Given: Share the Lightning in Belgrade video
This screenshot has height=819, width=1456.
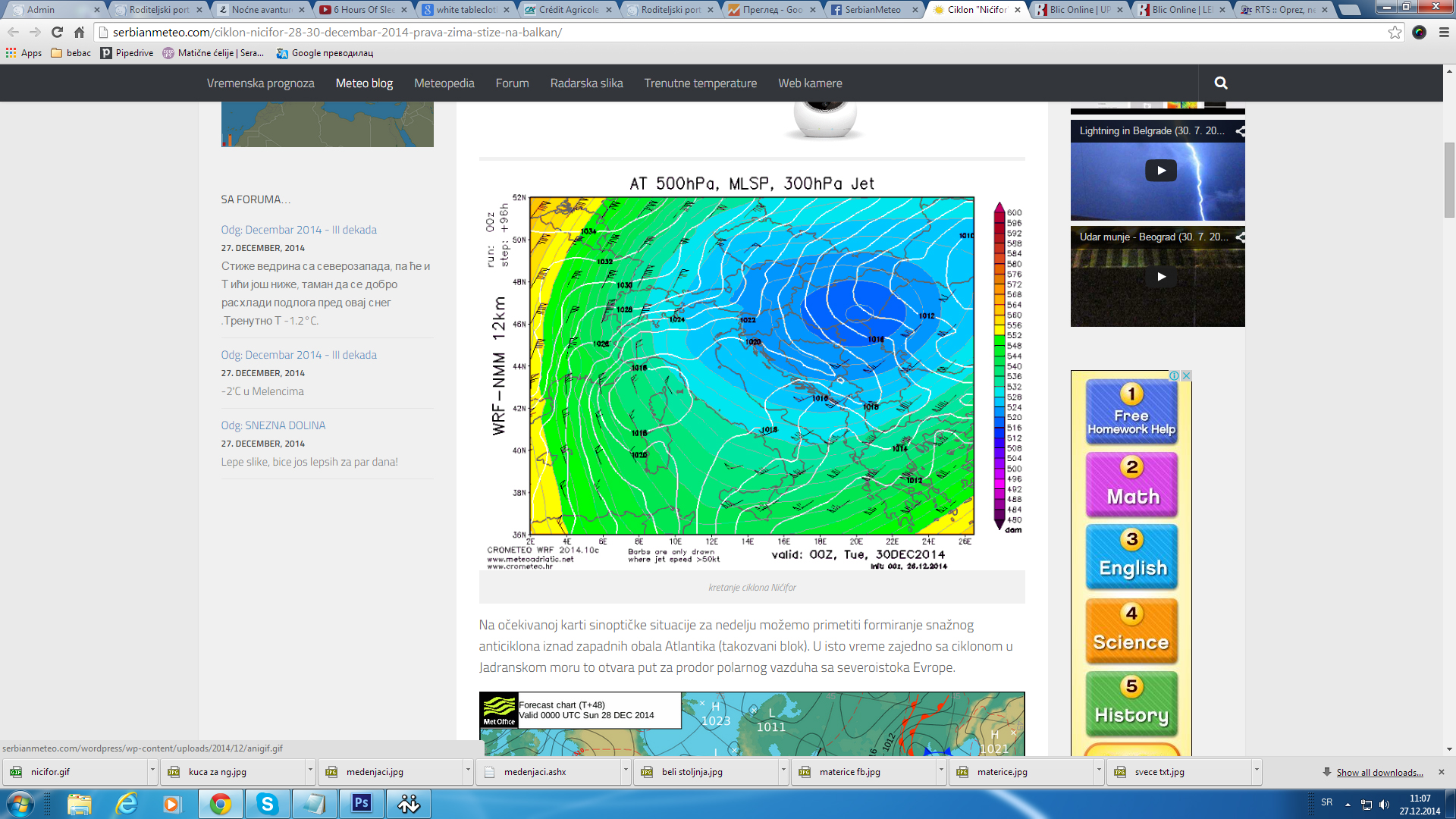Looking at the screenshot, I should pyautogui.click(x=1240, y=131).
